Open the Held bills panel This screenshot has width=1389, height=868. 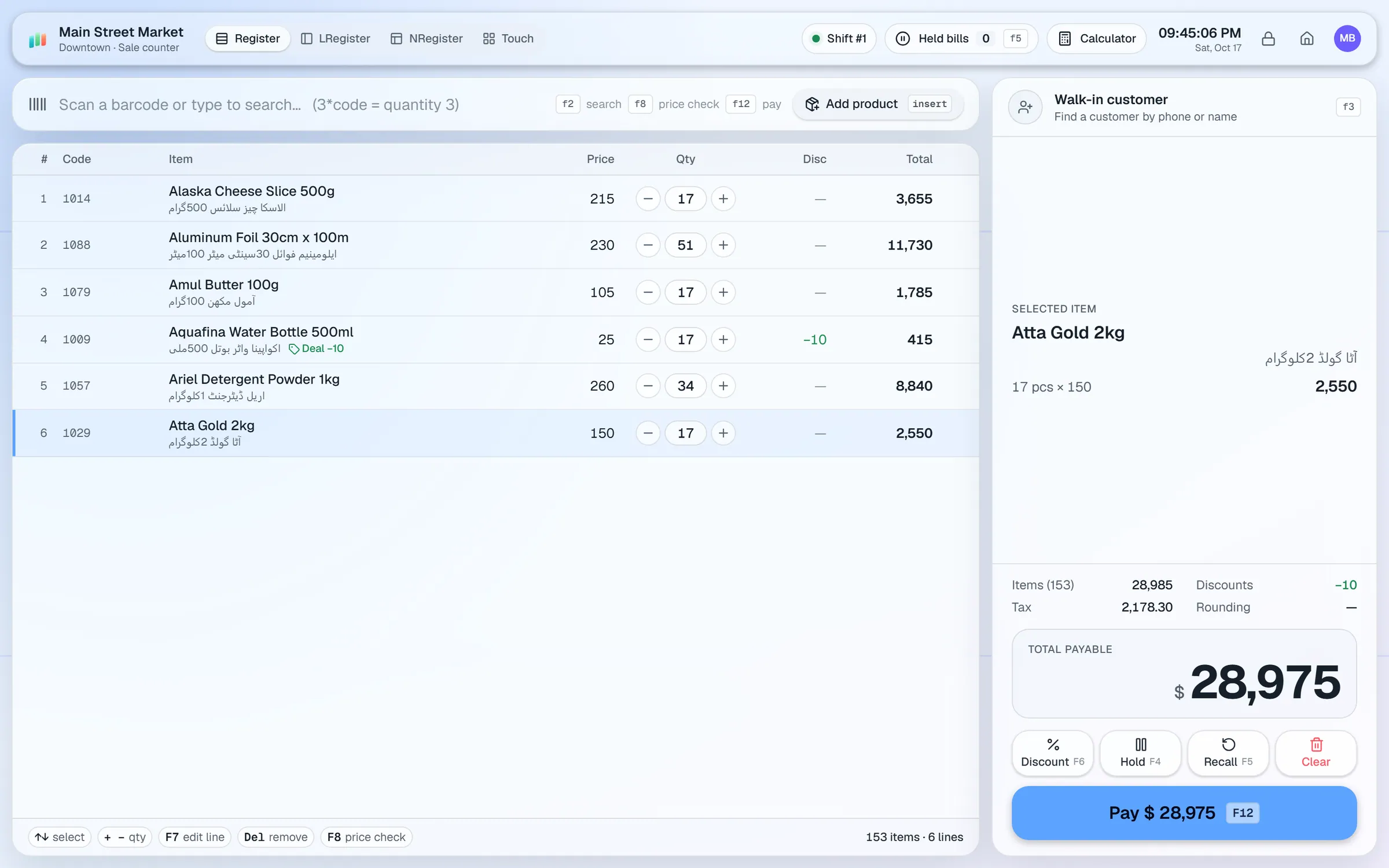point(961,39)
